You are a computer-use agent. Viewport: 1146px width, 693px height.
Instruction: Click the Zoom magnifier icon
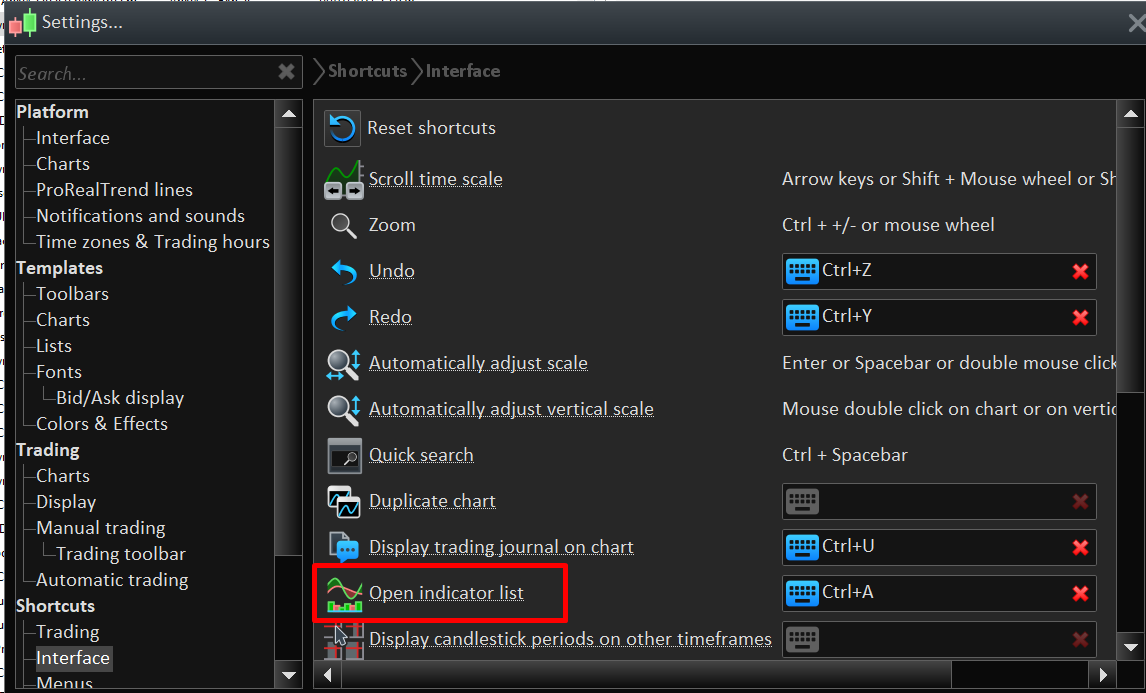coord(343,226)
